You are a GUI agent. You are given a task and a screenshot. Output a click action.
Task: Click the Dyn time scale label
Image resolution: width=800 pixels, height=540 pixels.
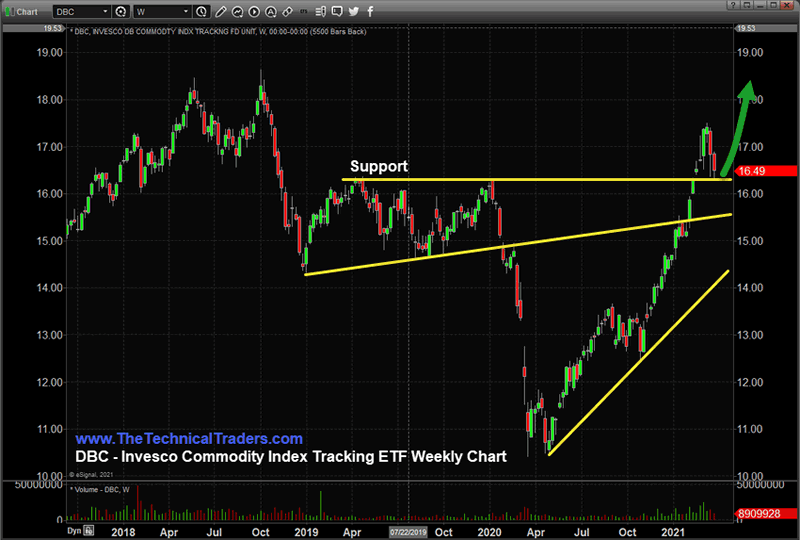coord(74,530)
